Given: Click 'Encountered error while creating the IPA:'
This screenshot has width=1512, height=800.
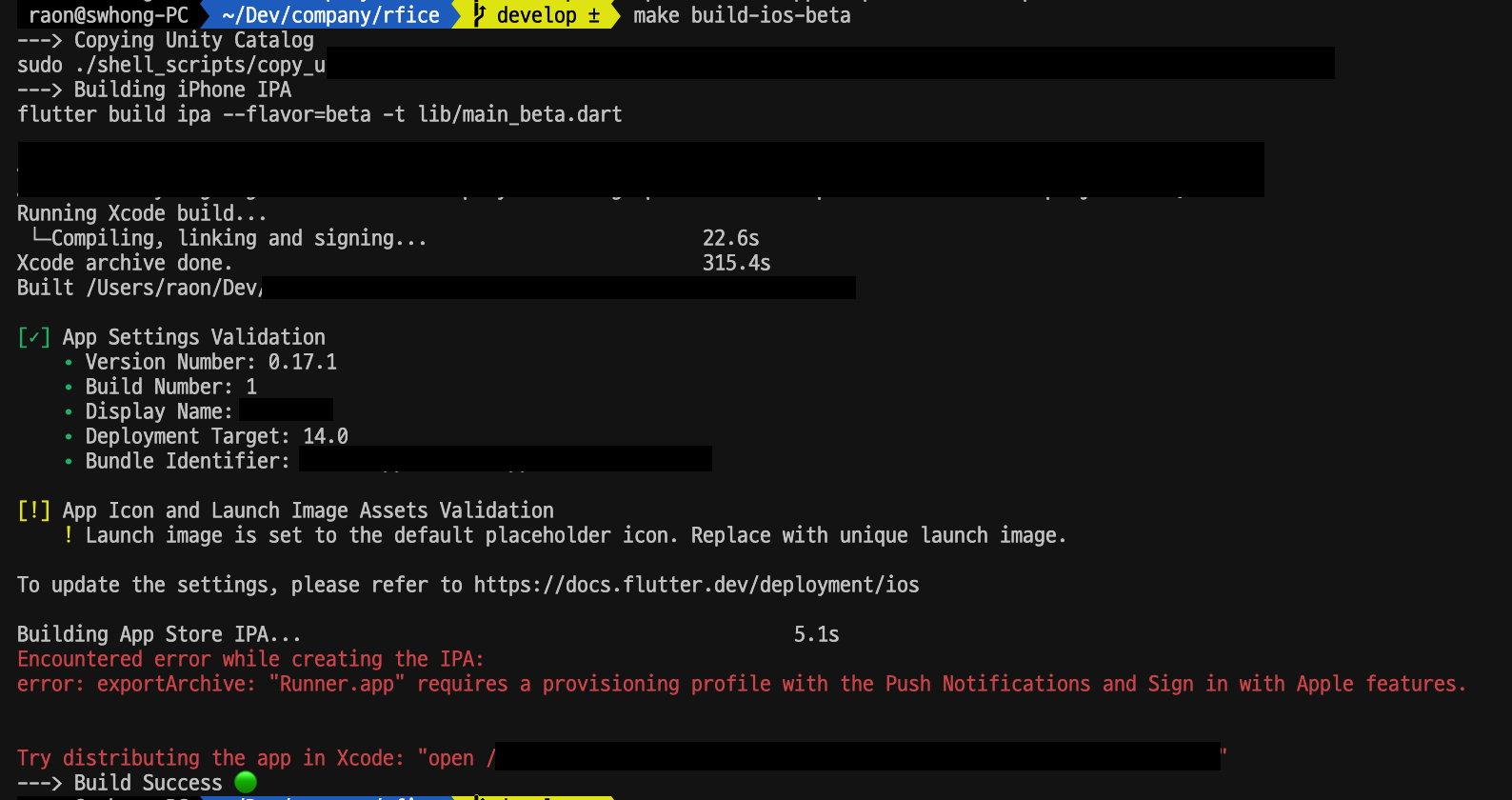Looking at the screenshot, I should [x=251, y=659].
